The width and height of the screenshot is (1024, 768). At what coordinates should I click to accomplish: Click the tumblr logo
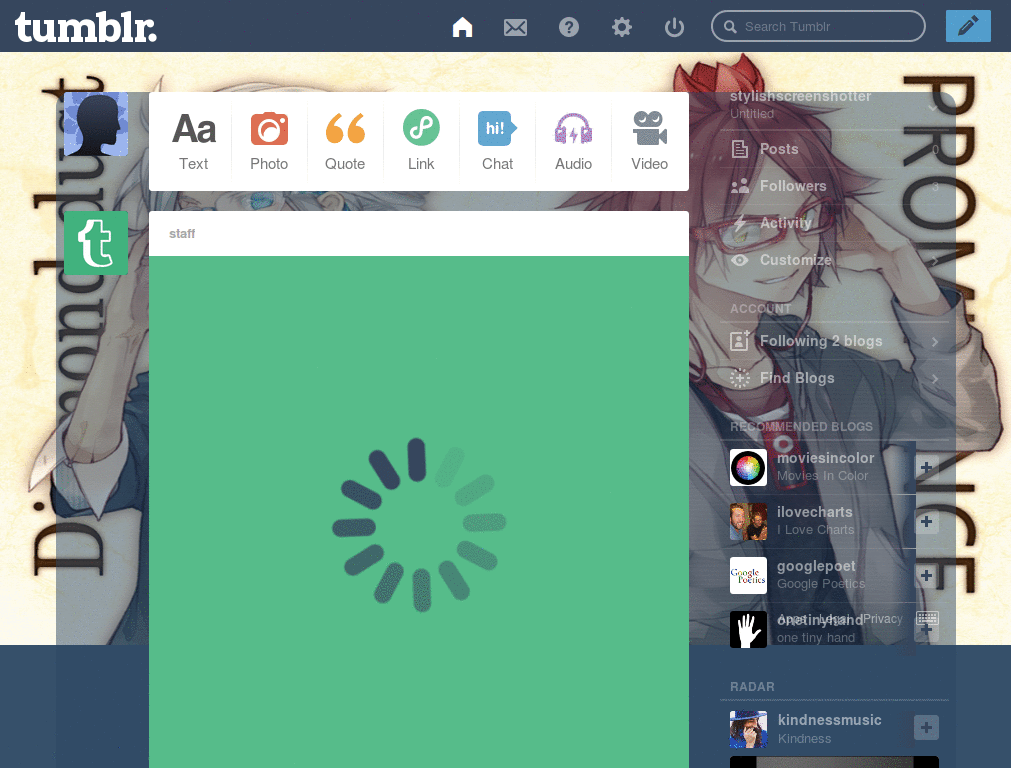click(86, 27)
